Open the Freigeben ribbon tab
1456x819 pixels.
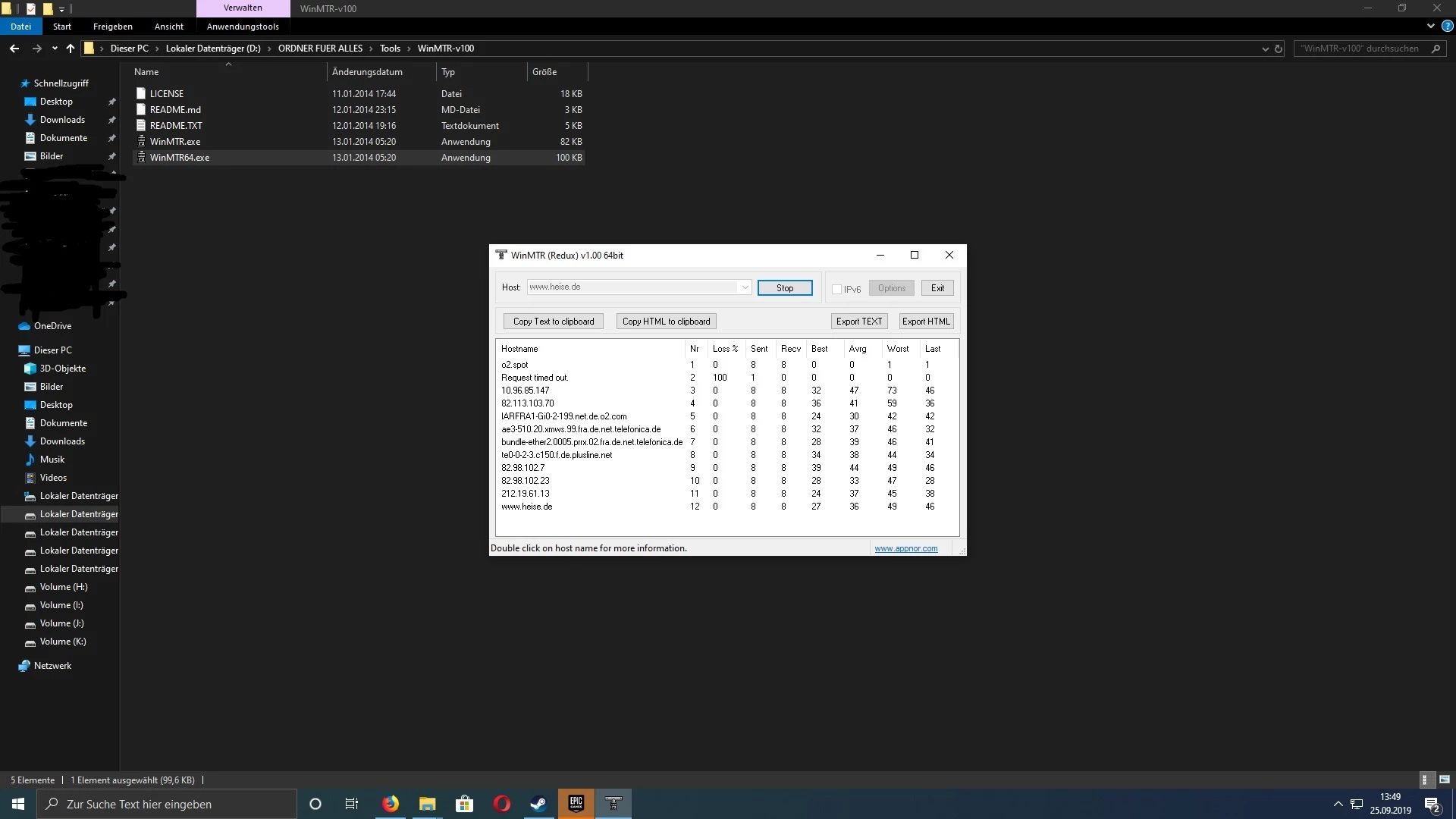point(112,27)
